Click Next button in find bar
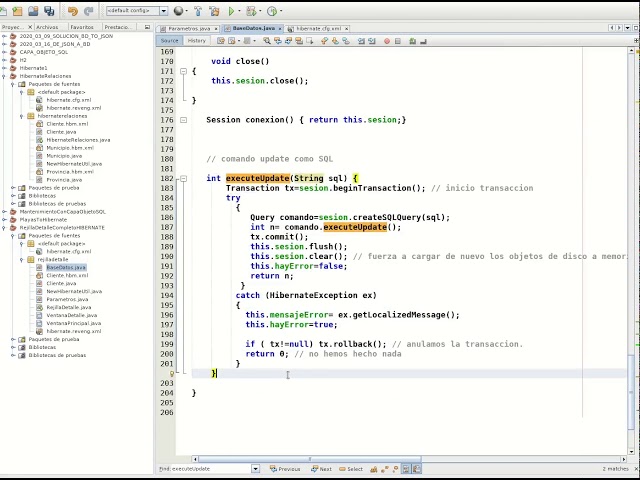This screenshot has height=480, width=640. [x=322, y=469]
